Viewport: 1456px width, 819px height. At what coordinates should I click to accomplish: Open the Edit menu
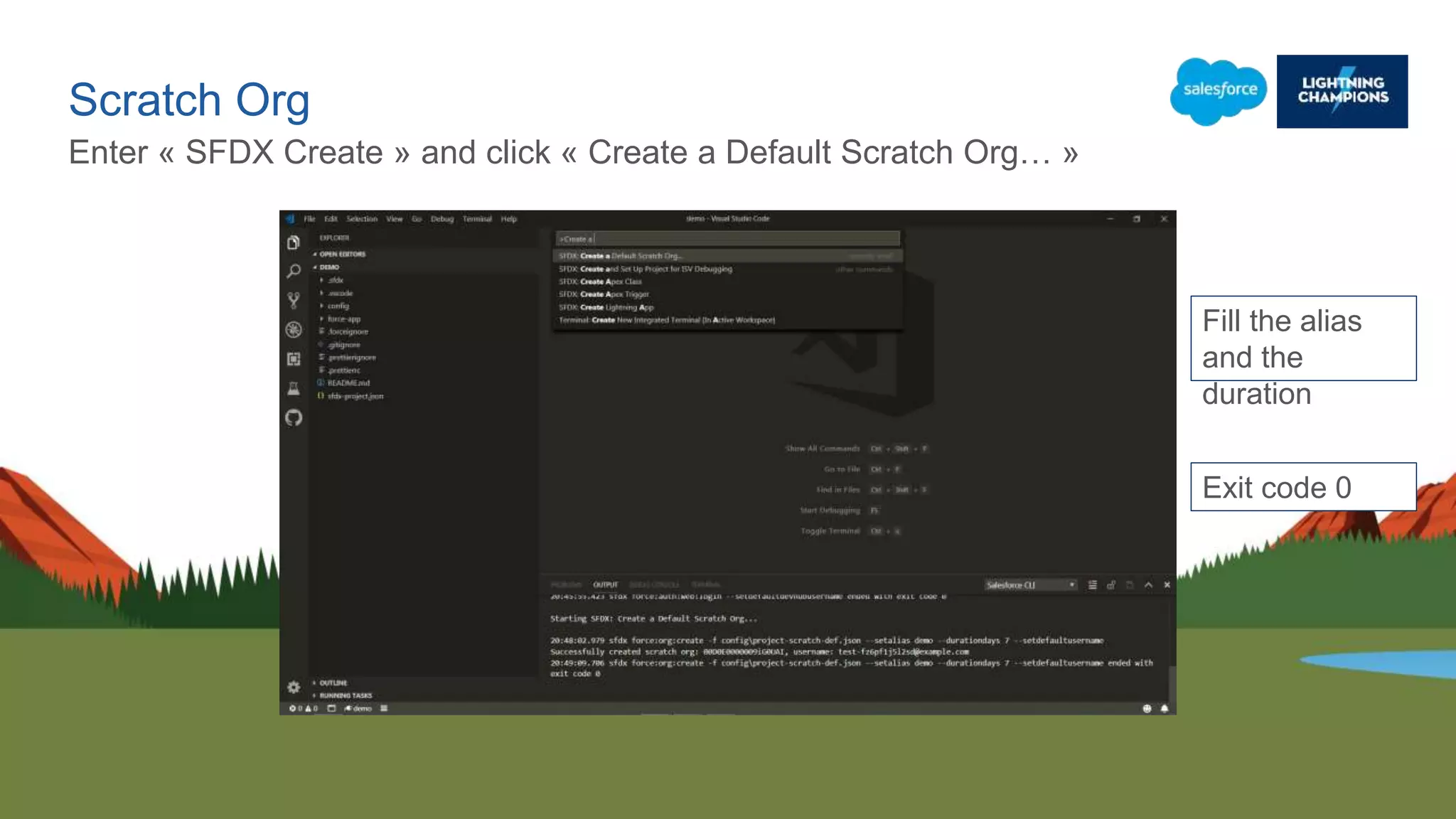tap(331, 219)
